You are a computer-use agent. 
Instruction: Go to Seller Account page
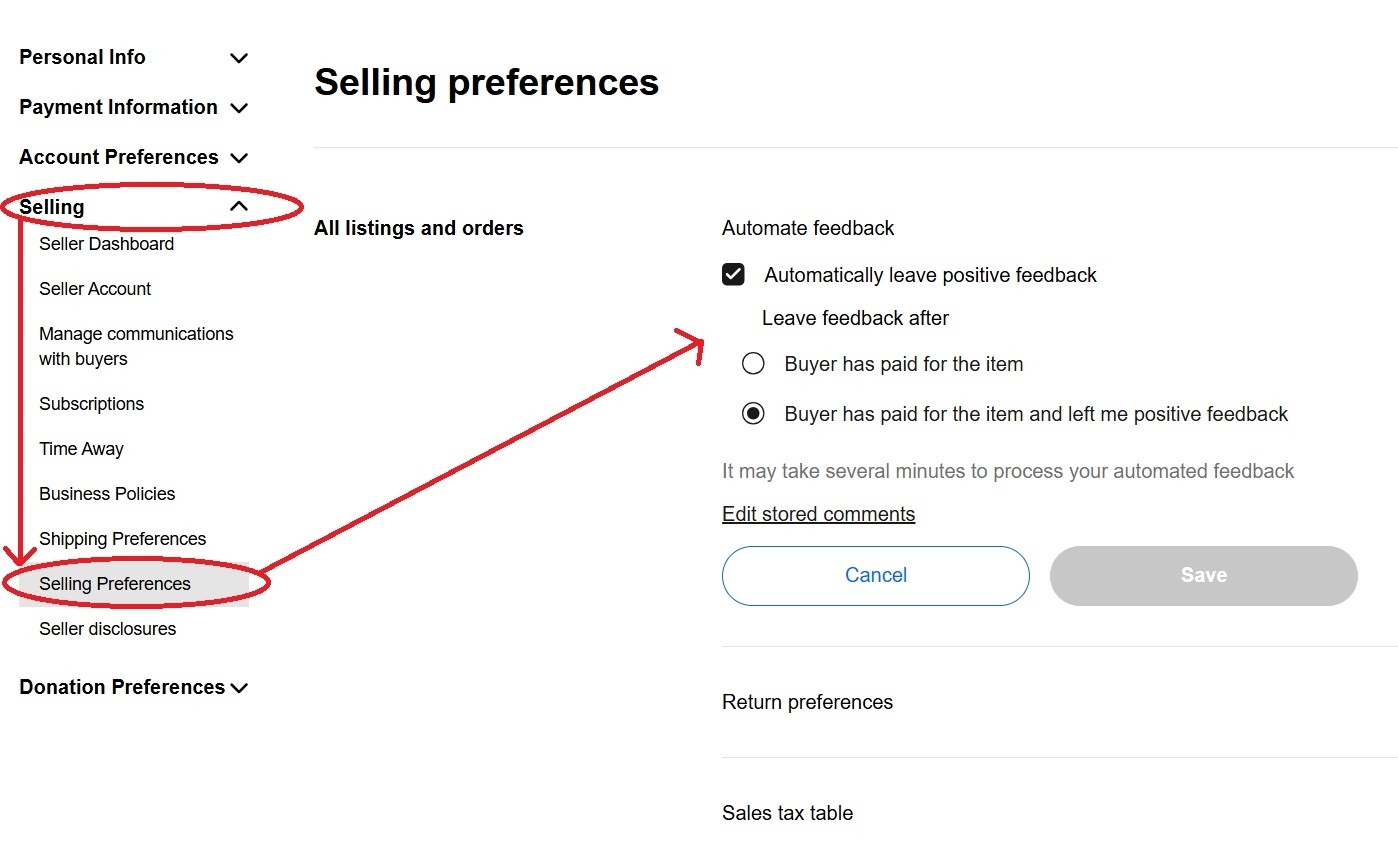(x=95, y=289)
